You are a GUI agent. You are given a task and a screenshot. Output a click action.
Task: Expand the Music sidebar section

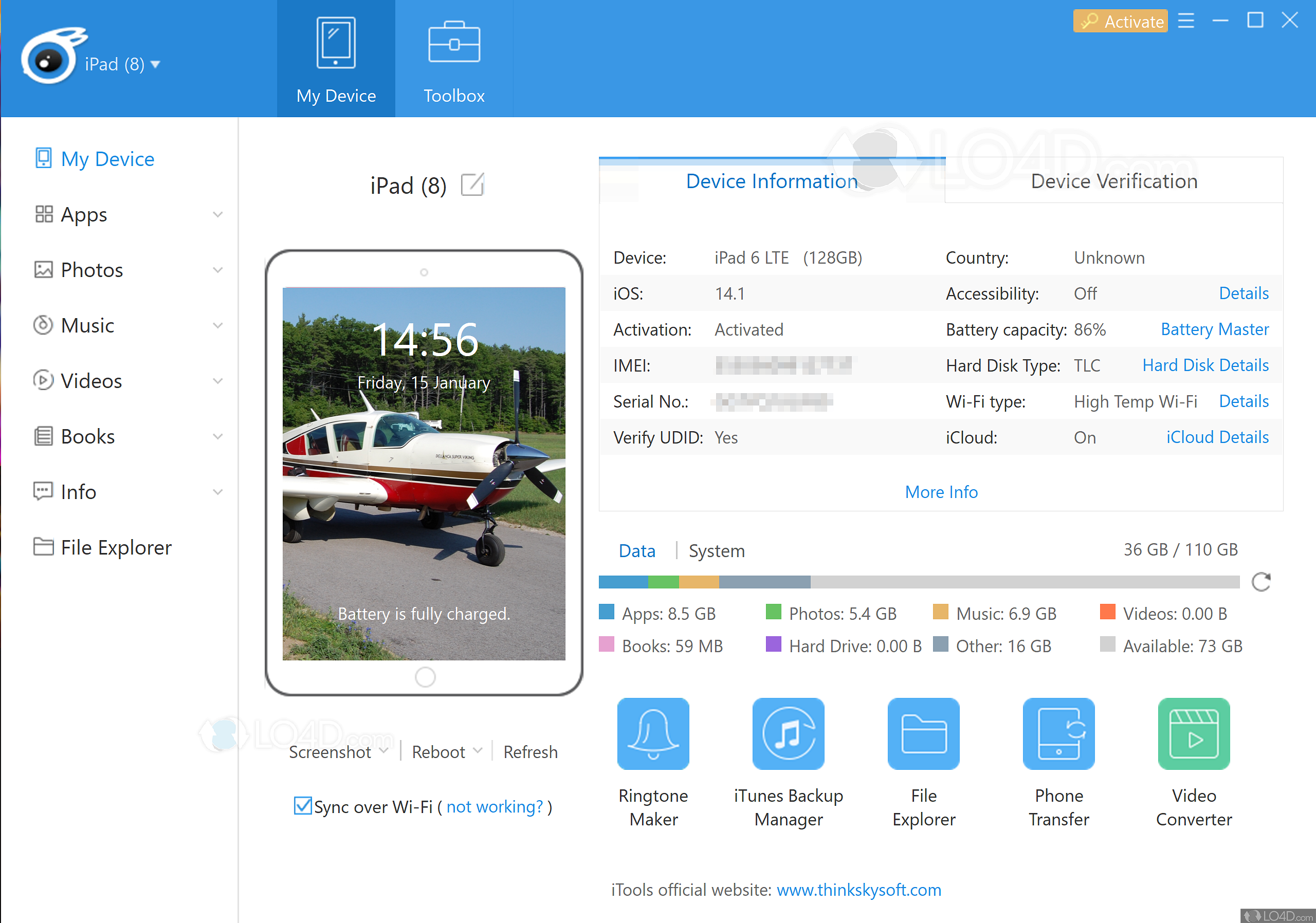tap(219, 325)
